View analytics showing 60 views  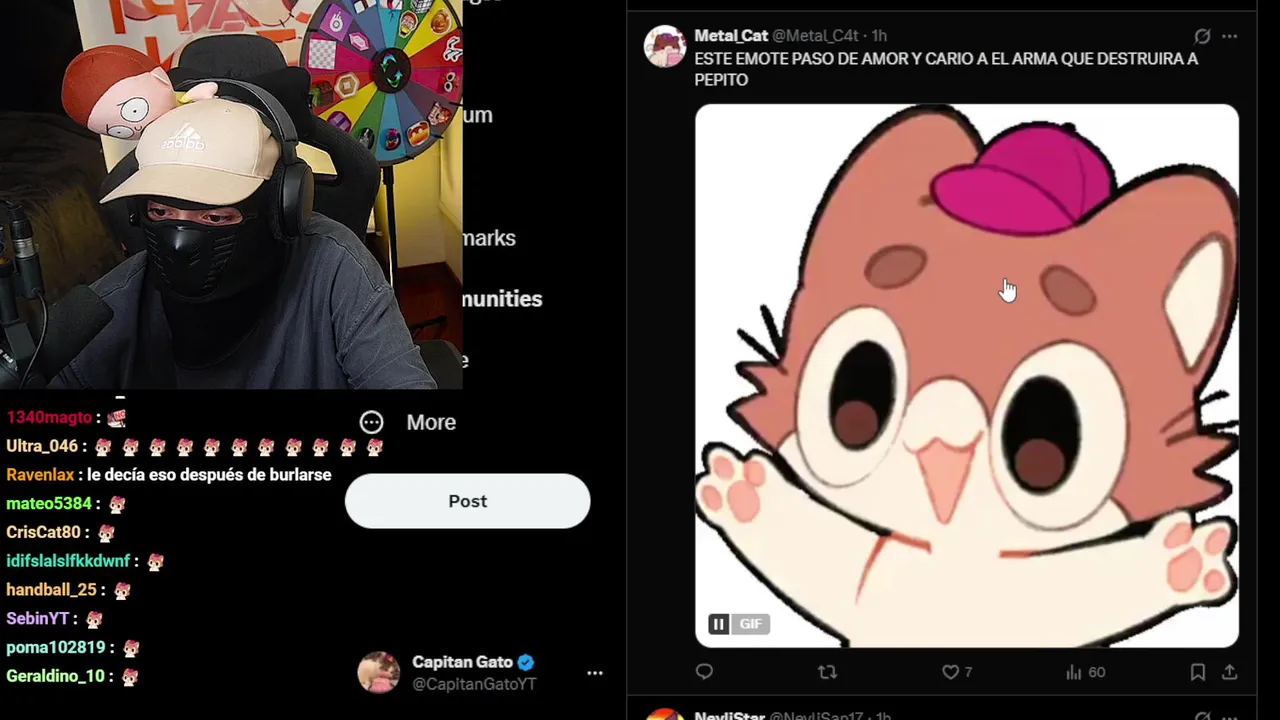1085,672
